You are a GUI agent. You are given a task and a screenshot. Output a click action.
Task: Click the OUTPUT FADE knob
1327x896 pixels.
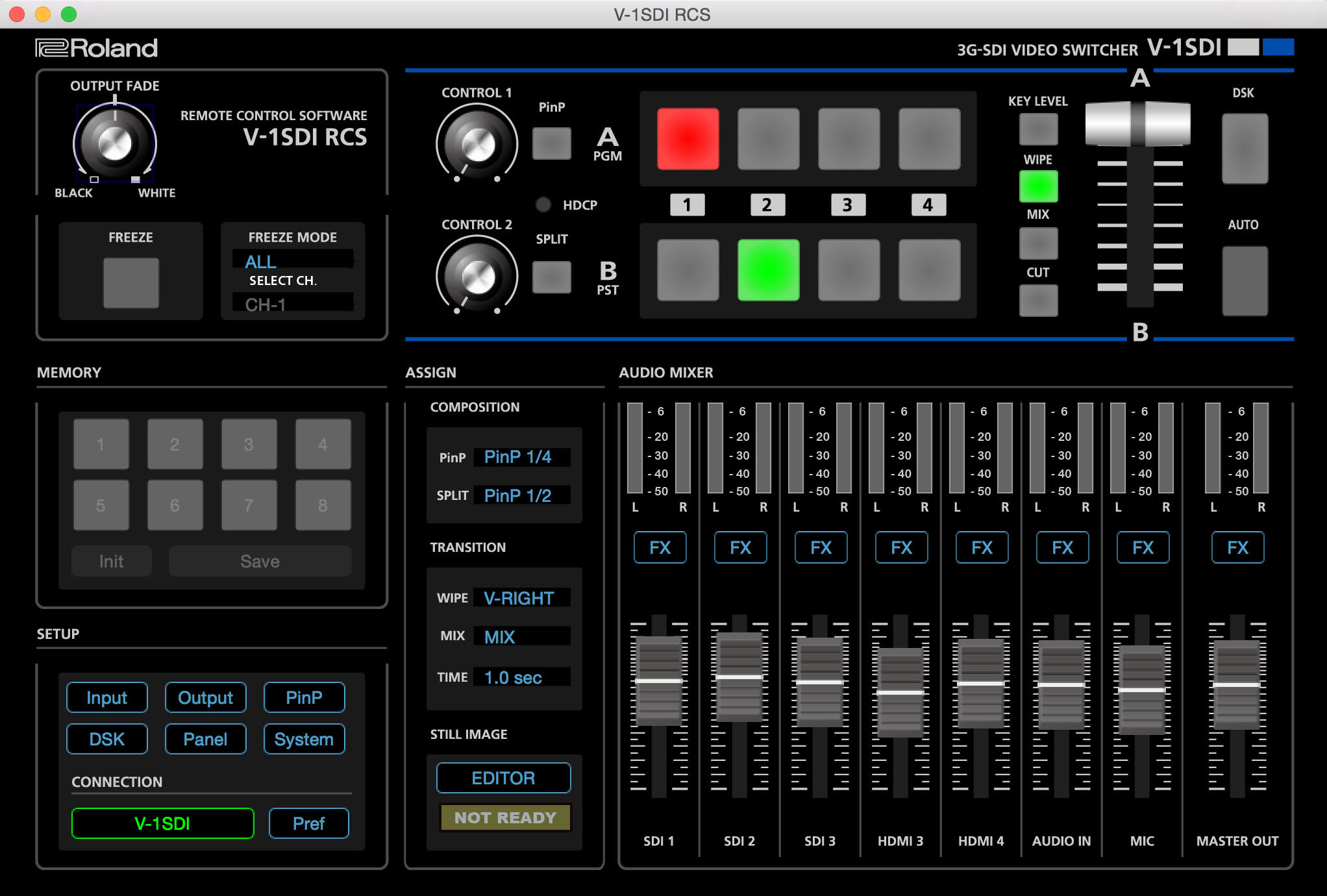pyautogui.click(x=115, y=142)
